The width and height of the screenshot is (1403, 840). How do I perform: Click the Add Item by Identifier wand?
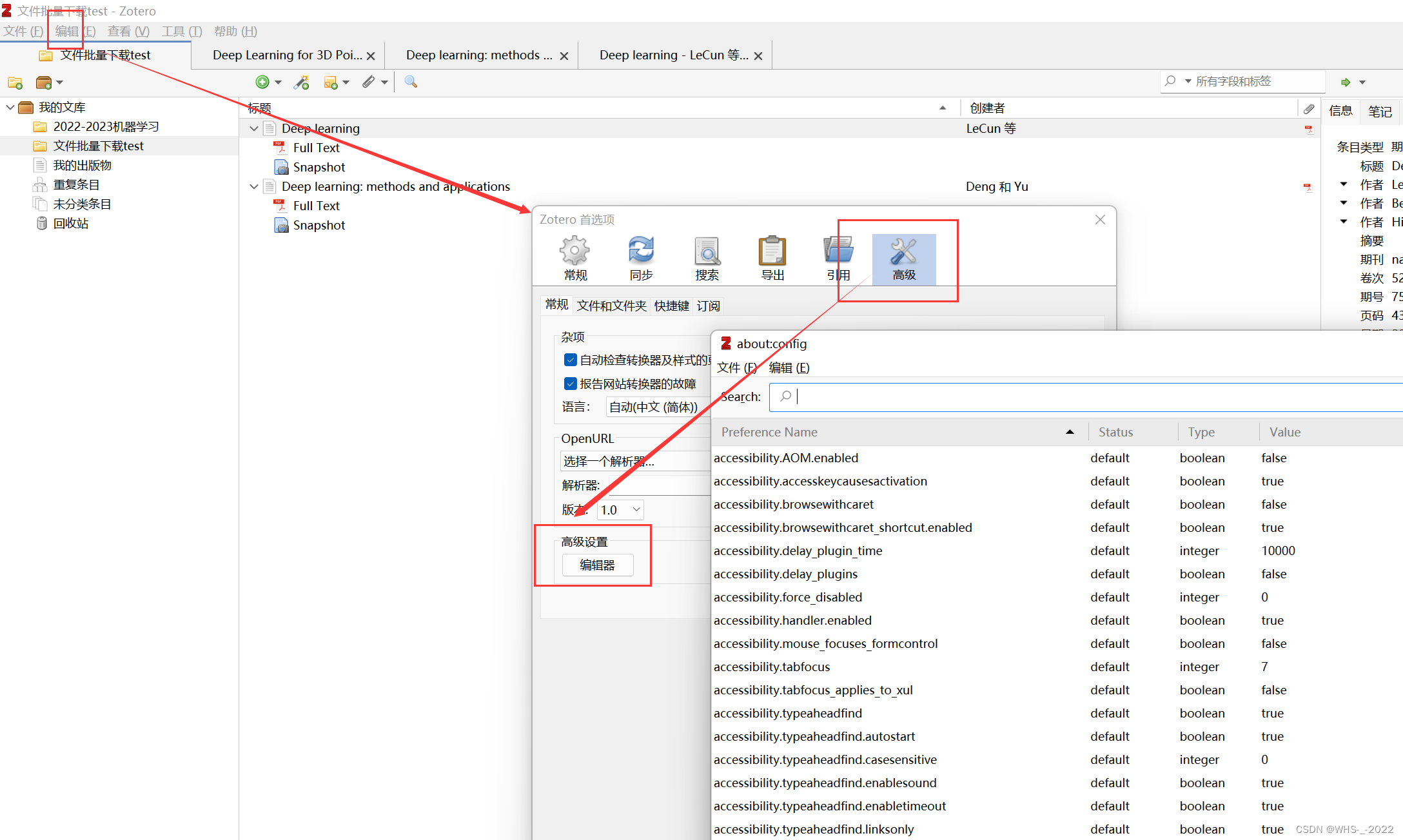click(x=301, y=82)
